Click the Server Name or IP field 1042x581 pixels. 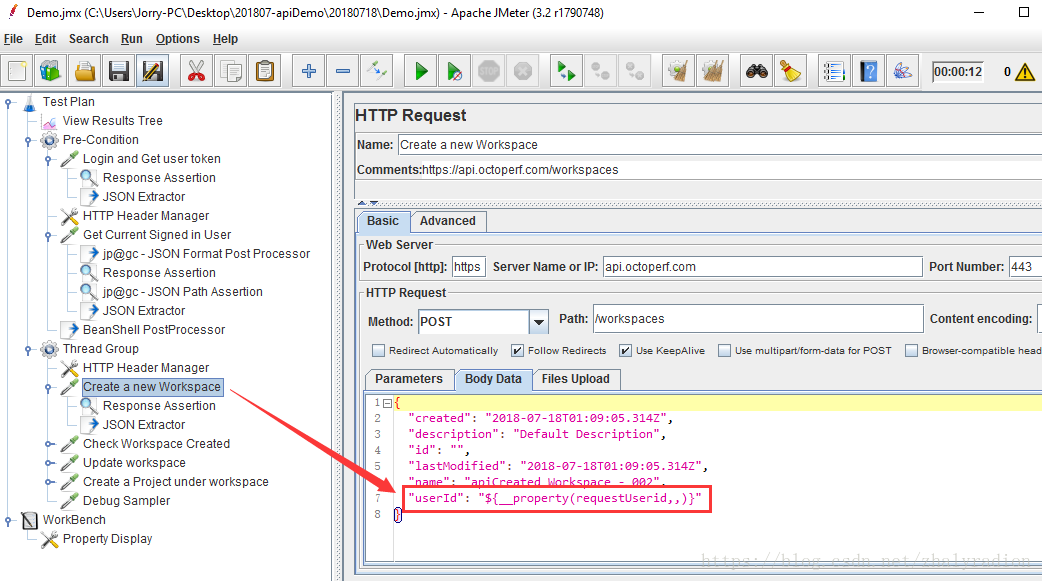click(762, 267)
